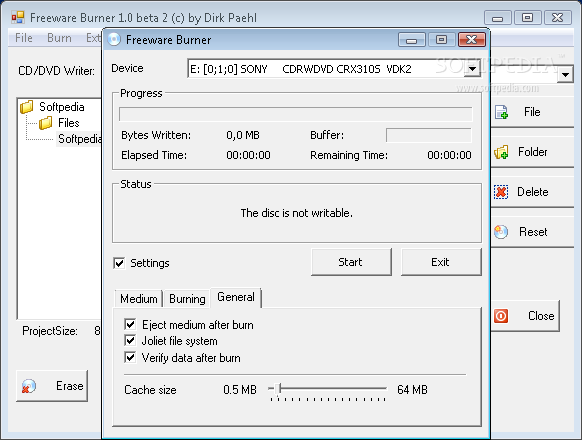Click the Remaining Time value

point(449,155)
